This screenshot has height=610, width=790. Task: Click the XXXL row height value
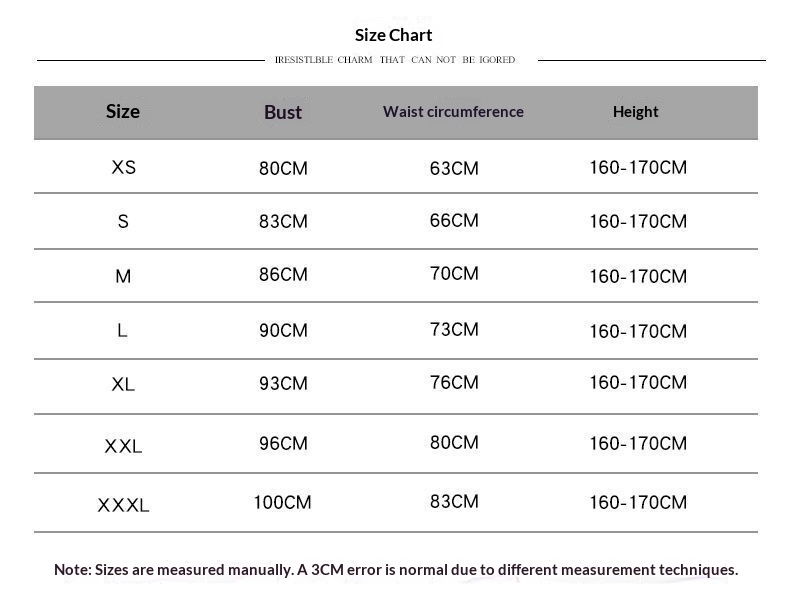click(638, 502)
